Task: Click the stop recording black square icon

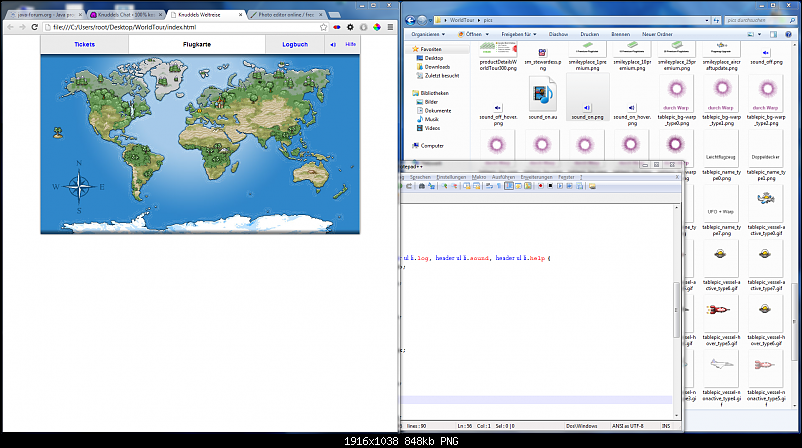Action: [550, 186]
